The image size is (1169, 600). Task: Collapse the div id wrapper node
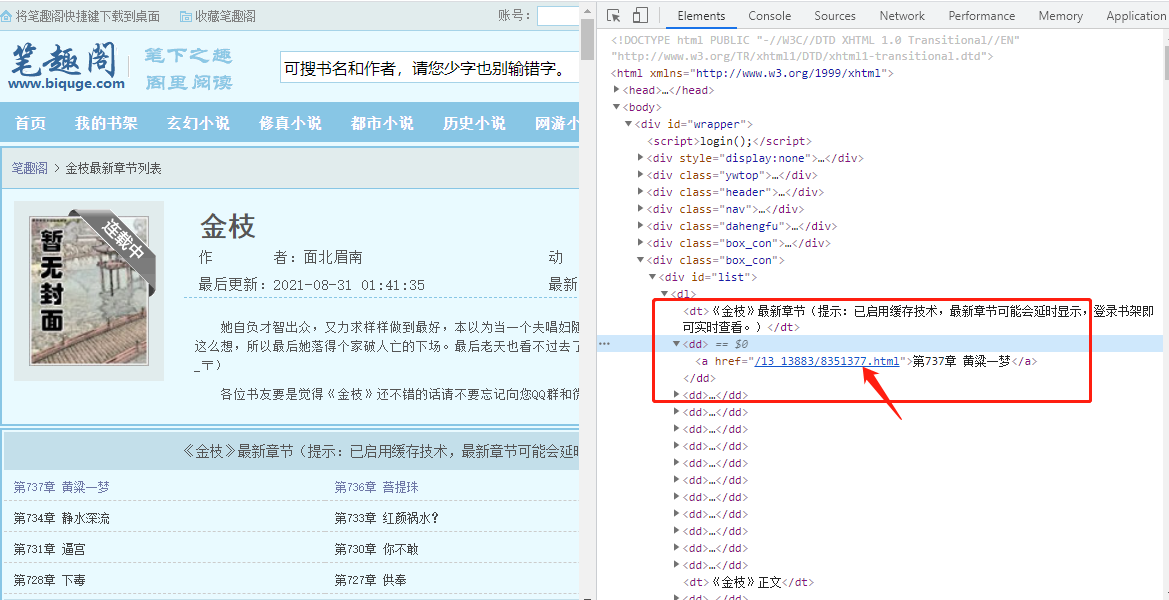coord(628,124)
